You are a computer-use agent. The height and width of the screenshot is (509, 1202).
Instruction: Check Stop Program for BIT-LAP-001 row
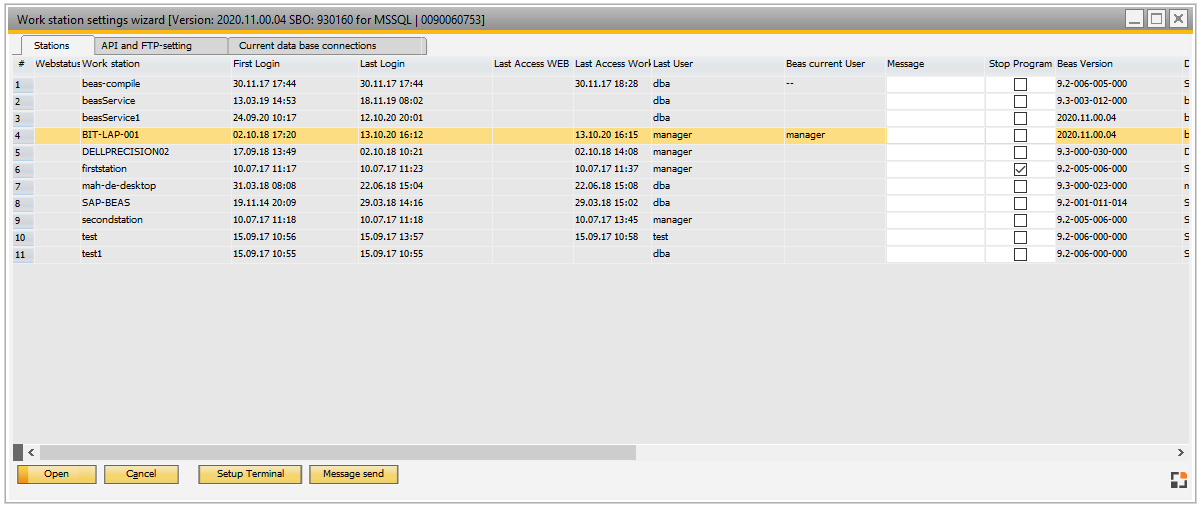click(1020, 135)
